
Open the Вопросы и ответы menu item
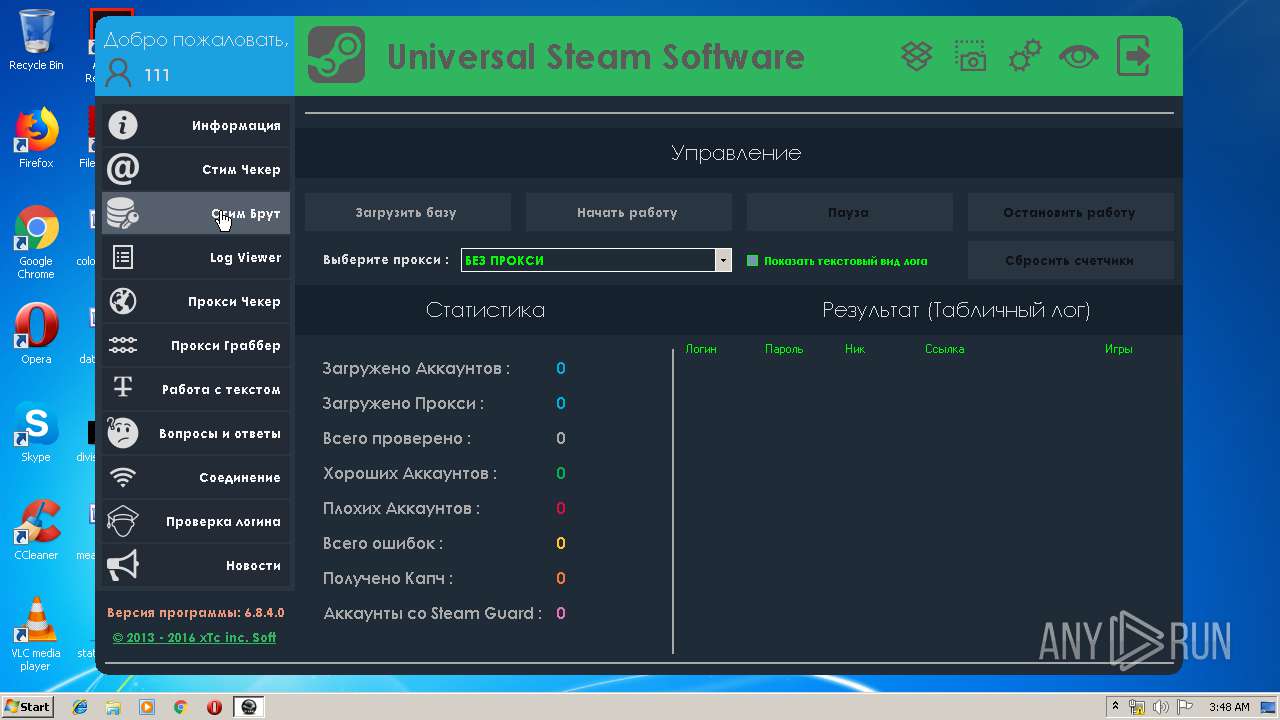click(x=196, y=433)
